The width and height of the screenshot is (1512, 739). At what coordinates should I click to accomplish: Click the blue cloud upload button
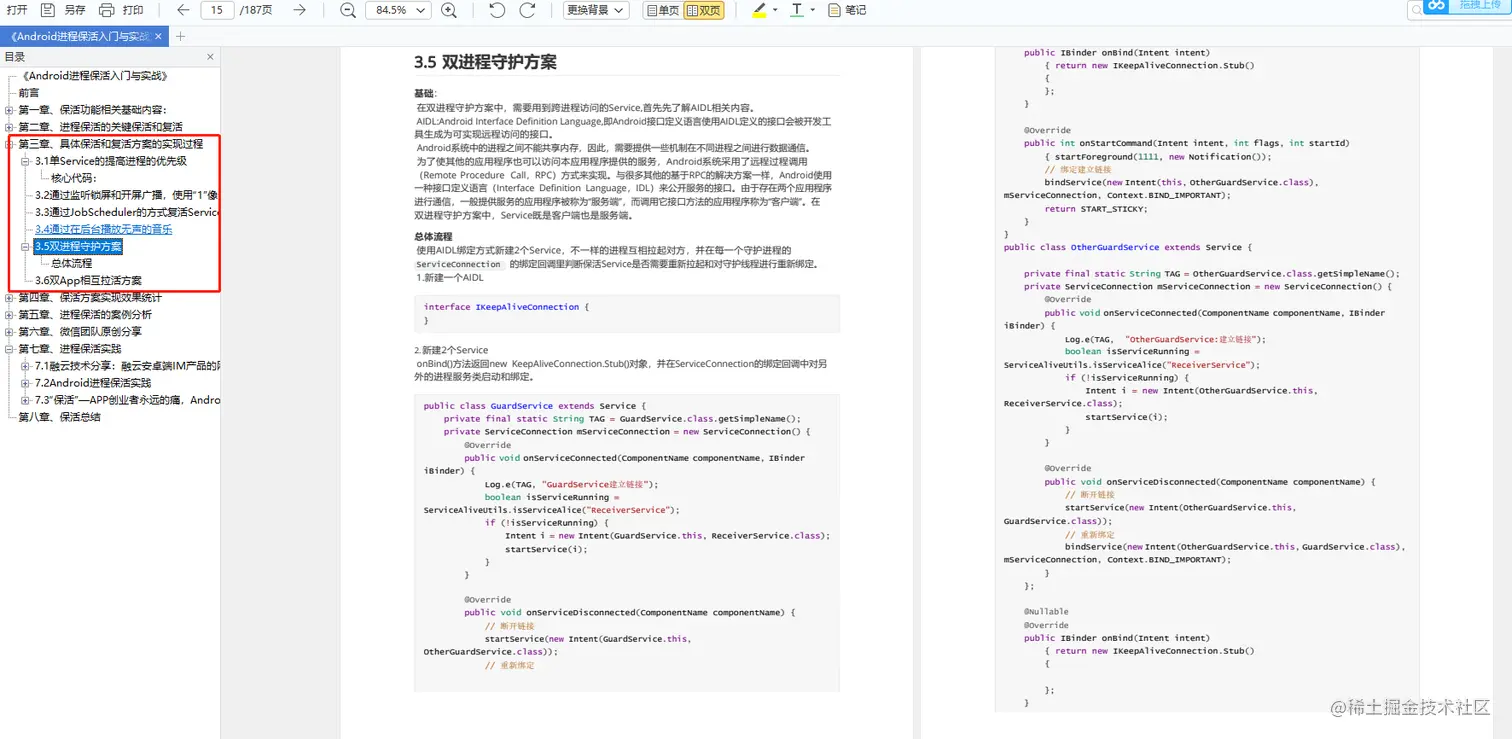[1466, 7]
